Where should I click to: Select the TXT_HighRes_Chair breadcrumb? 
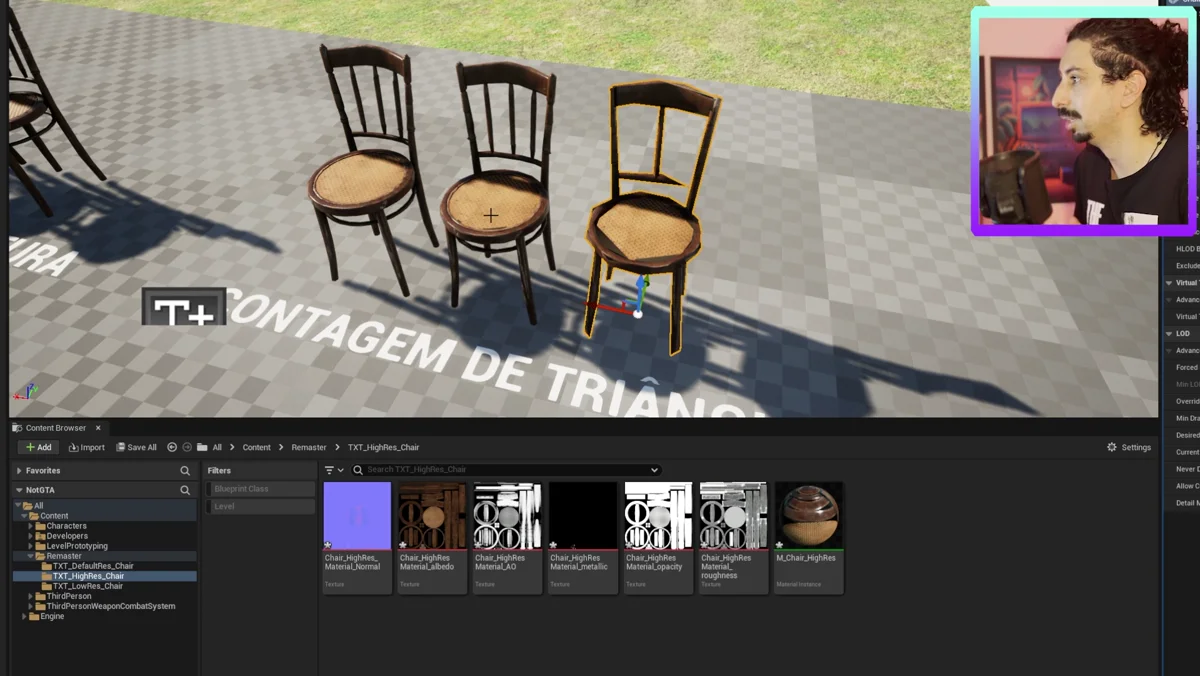[384, 447]
